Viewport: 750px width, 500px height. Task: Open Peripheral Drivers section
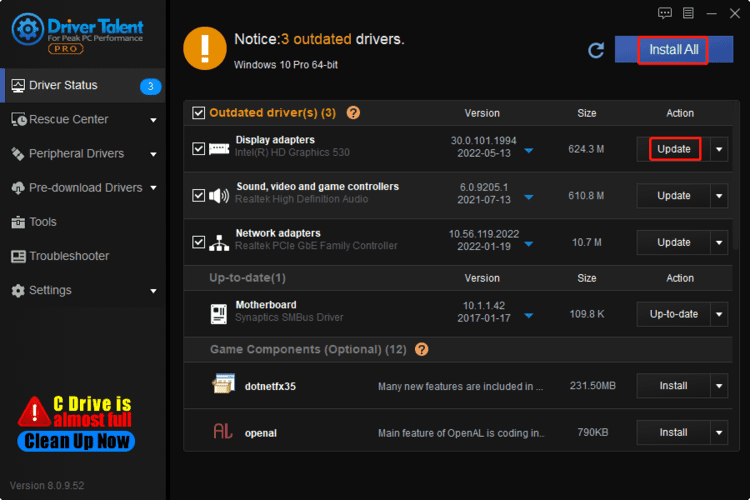click(x=83, y=154)
